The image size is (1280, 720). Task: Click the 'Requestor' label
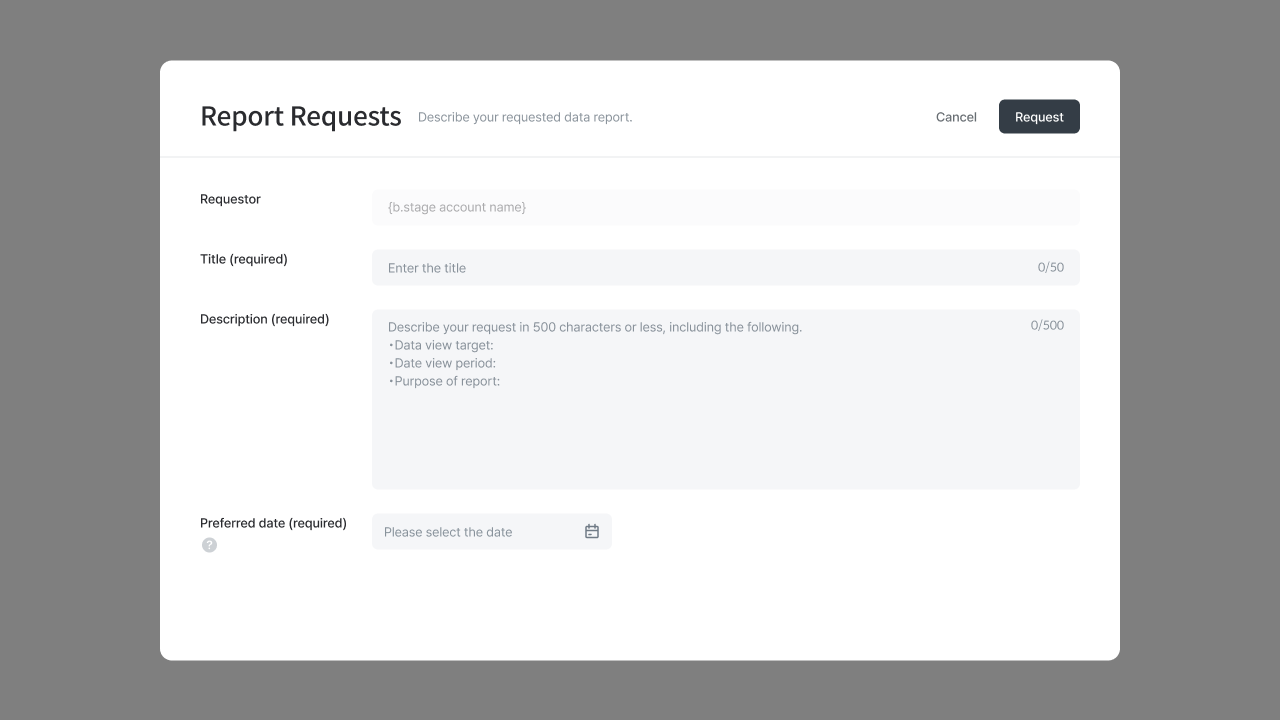(230, 199)
